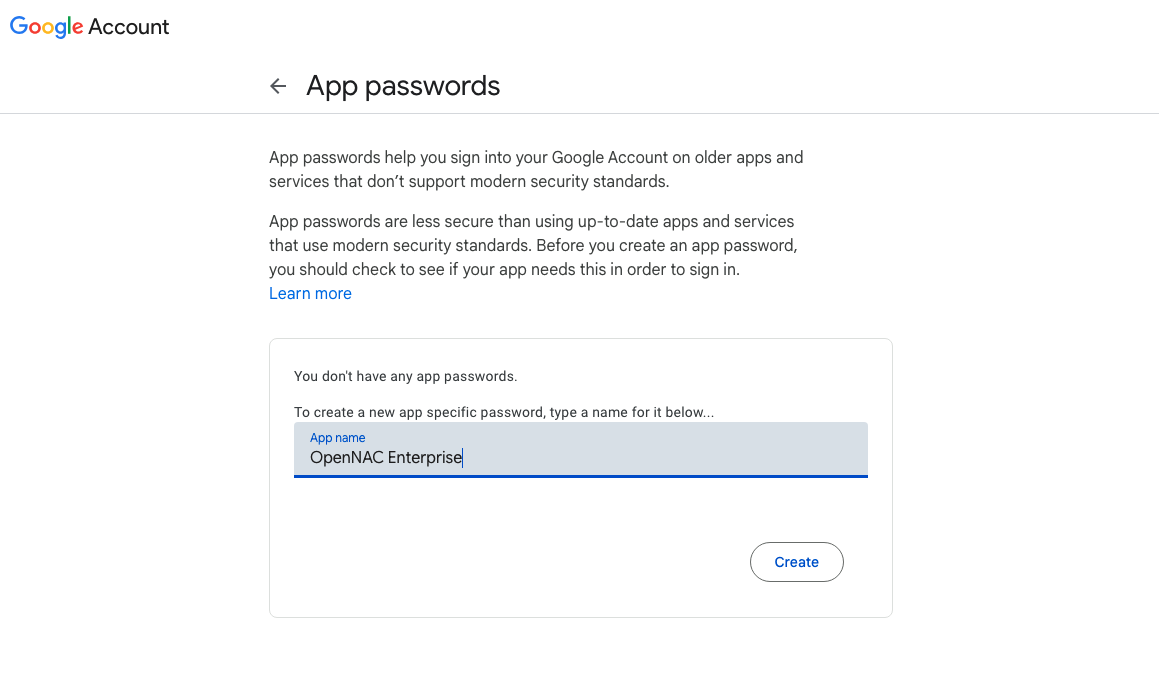Focus the App name input field
Screen dimensions: 1159x680
[580, 449]
